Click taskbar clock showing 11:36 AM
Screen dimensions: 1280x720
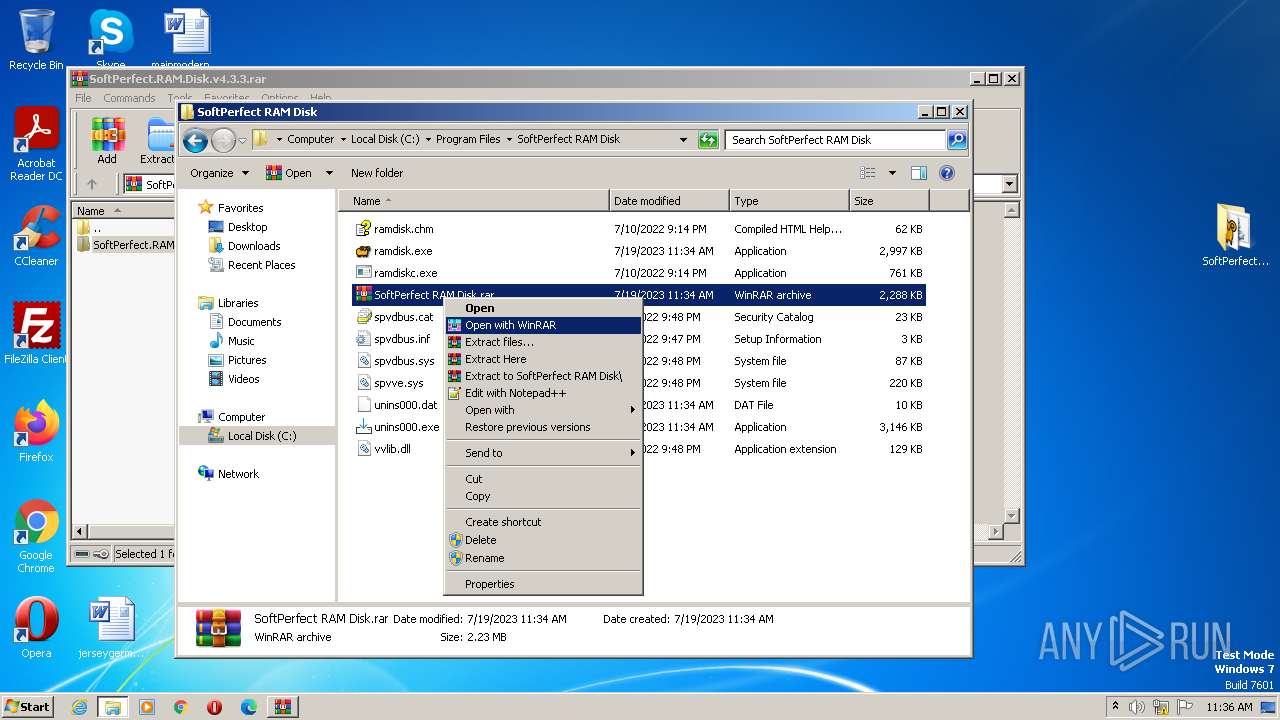coord(1229,707)
